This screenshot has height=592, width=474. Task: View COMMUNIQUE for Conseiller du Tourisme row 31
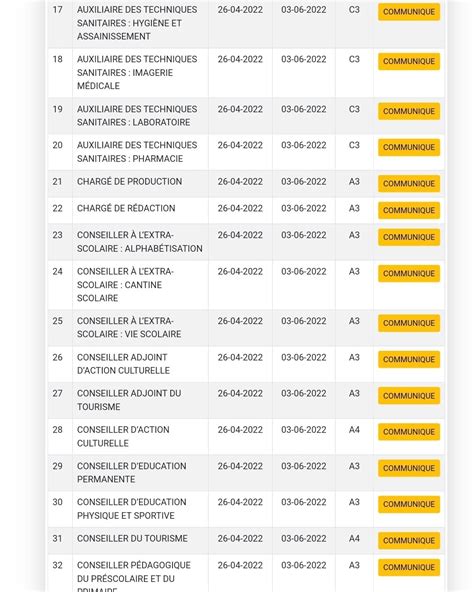click(409, 541)
